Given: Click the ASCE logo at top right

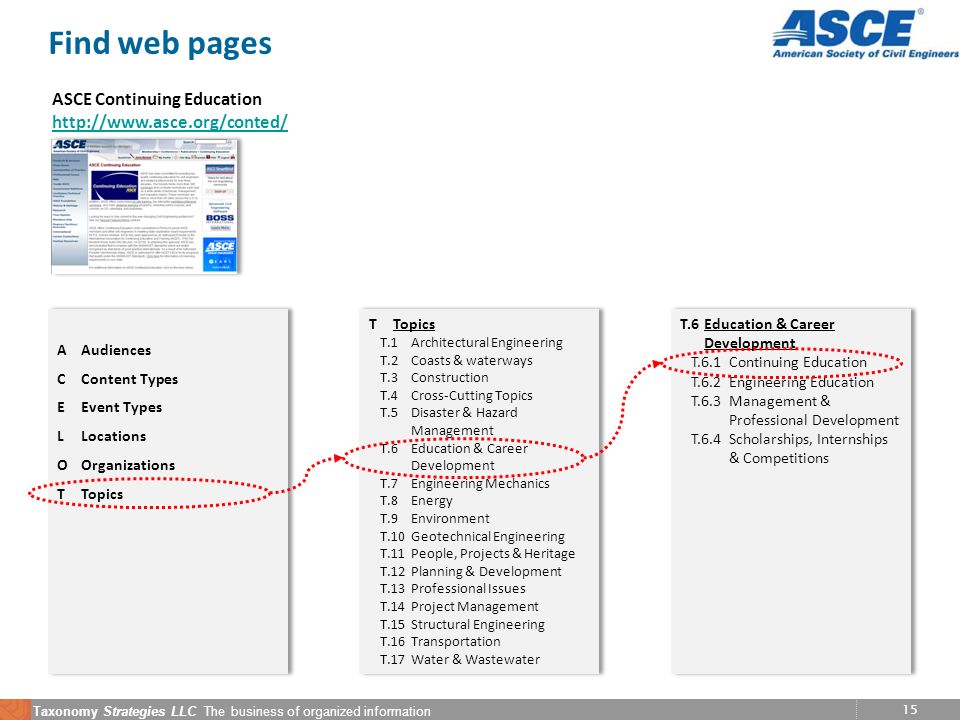Looking at the screenshot, I should [865, 34].
